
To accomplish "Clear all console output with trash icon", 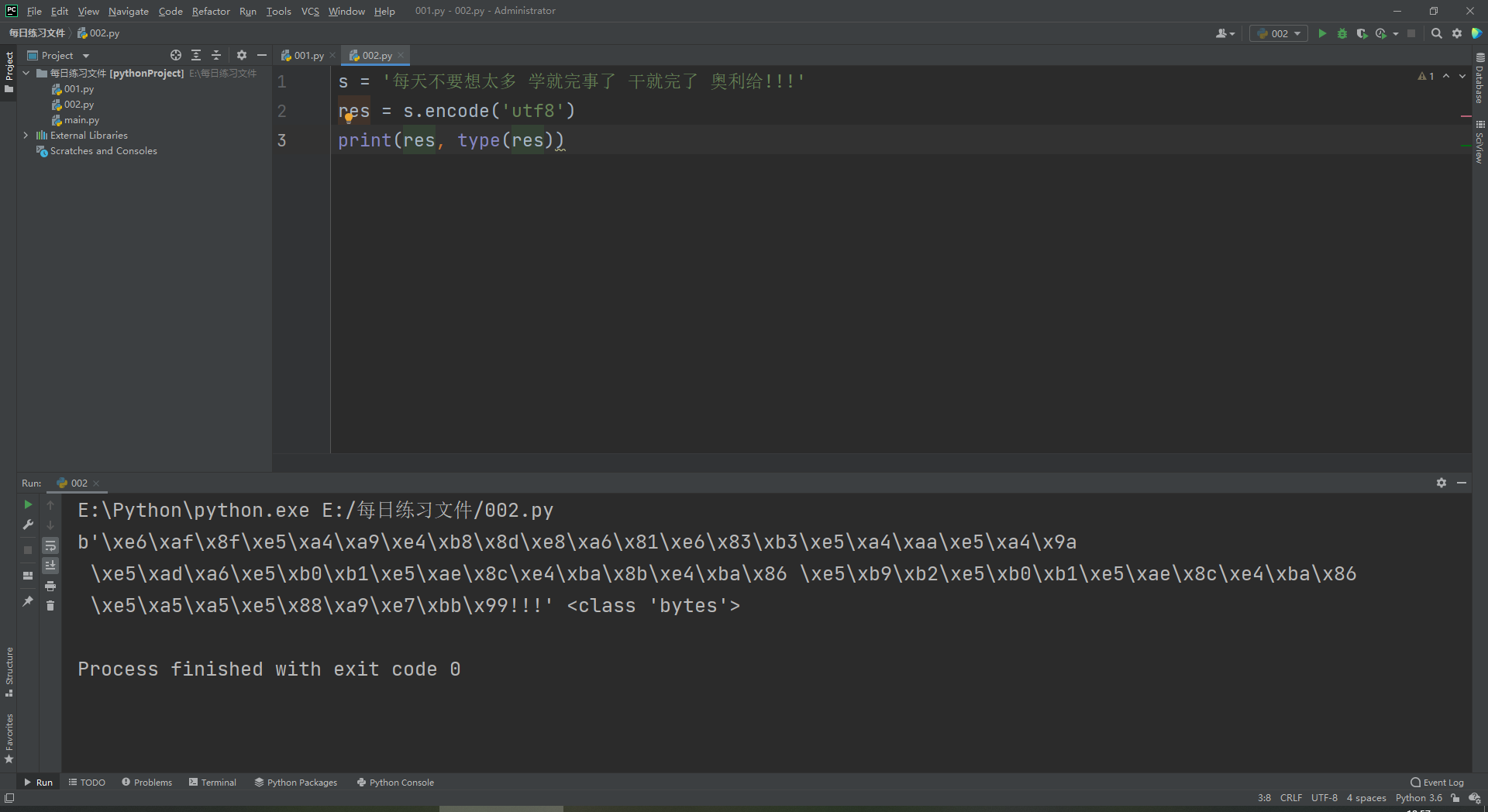I will [x=50, y=606].
